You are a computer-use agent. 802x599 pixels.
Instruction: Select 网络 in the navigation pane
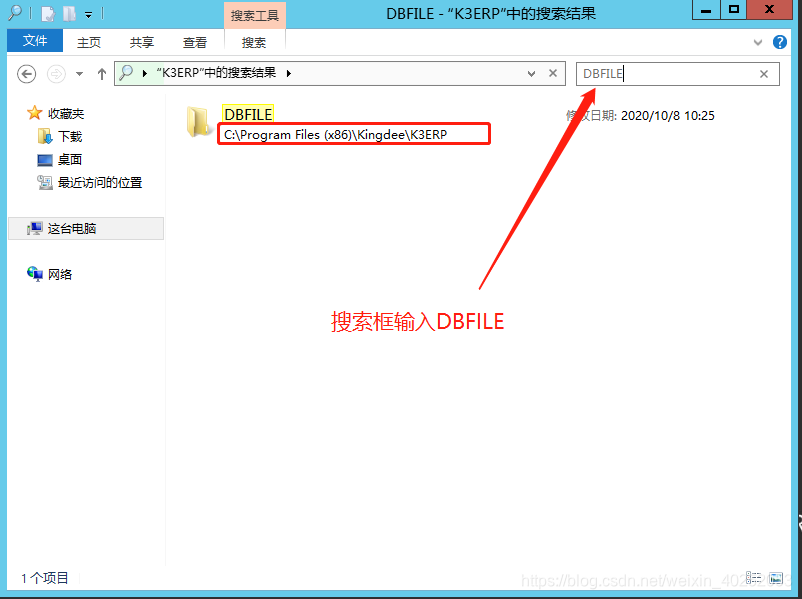60,275
